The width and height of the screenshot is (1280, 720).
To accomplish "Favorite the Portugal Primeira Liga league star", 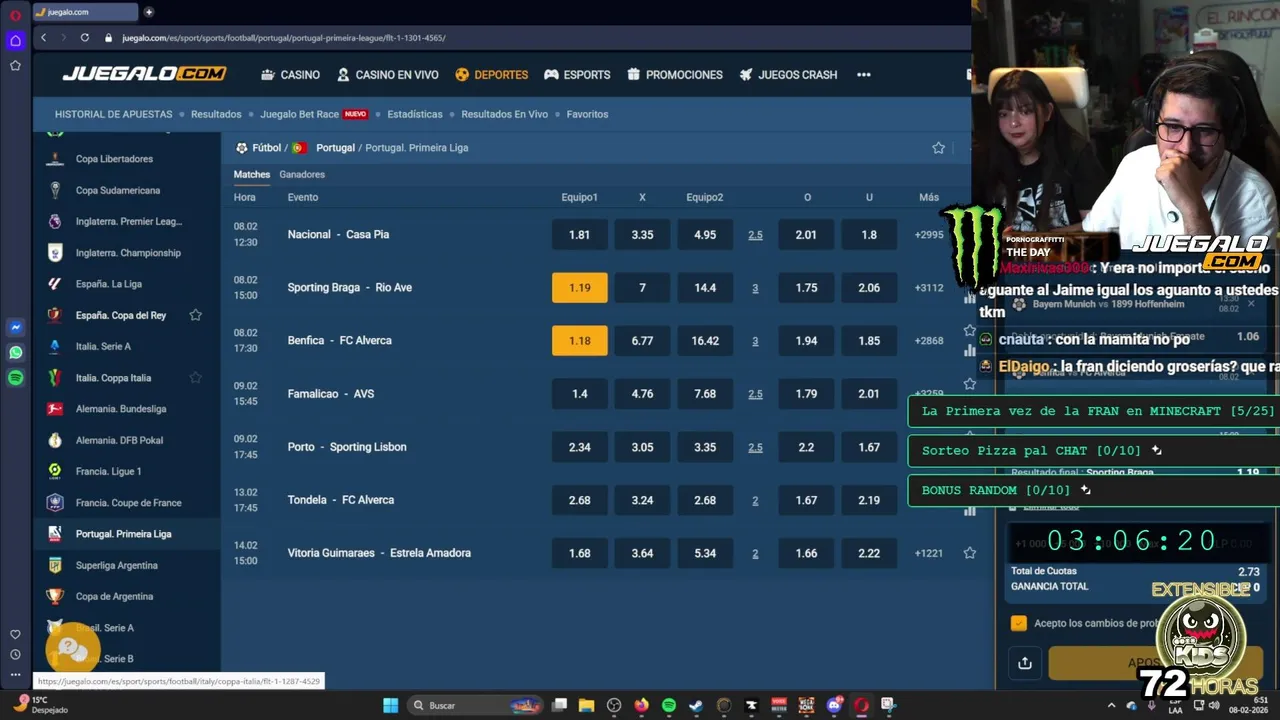I will point(938,148).
